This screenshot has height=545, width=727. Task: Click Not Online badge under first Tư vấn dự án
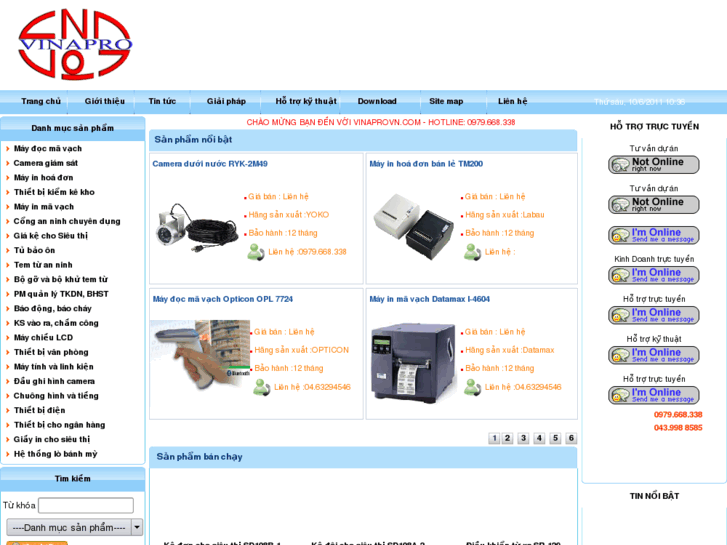pos(654,165)
